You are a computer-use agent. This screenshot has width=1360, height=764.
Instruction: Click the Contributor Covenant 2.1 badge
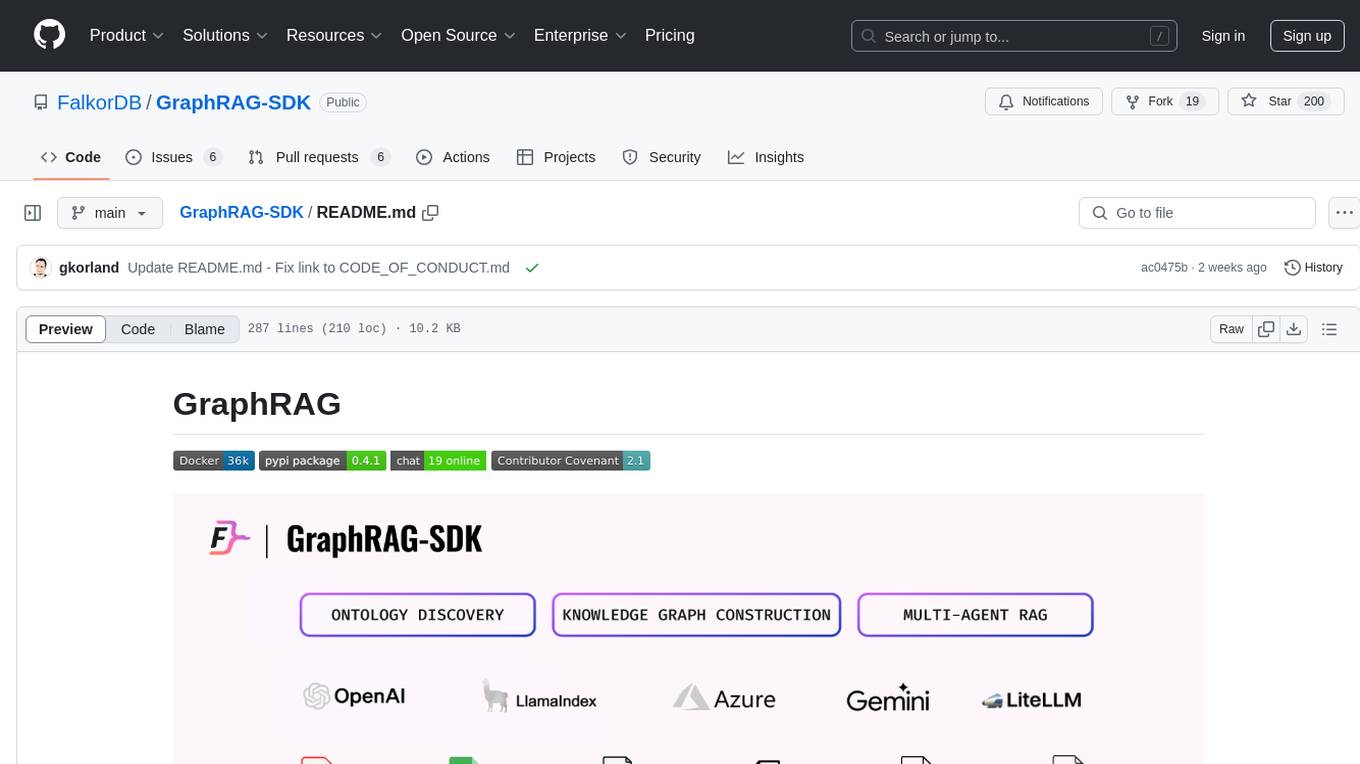coord(571,461)
